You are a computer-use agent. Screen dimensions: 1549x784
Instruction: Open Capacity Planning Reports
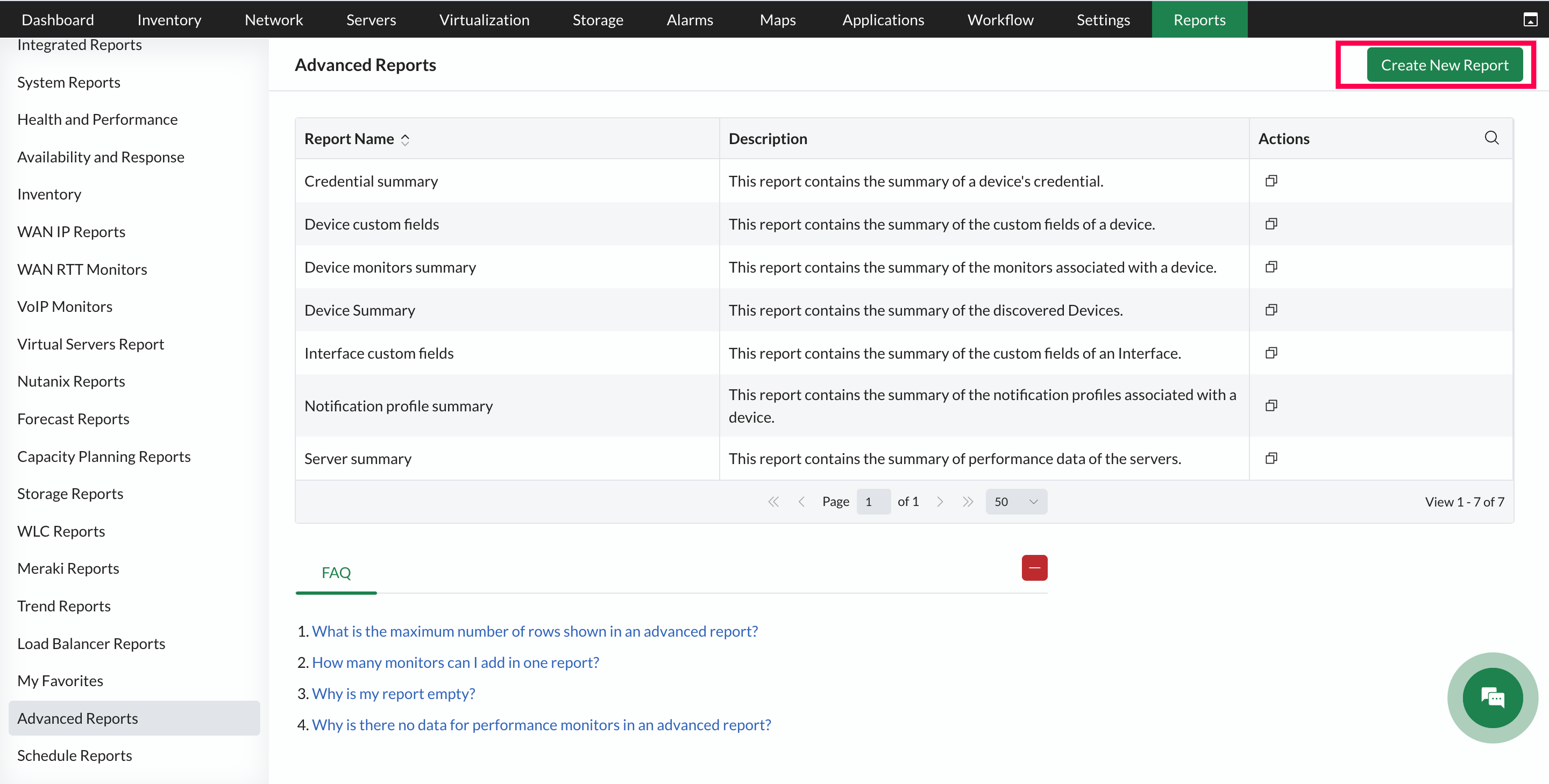103,457
